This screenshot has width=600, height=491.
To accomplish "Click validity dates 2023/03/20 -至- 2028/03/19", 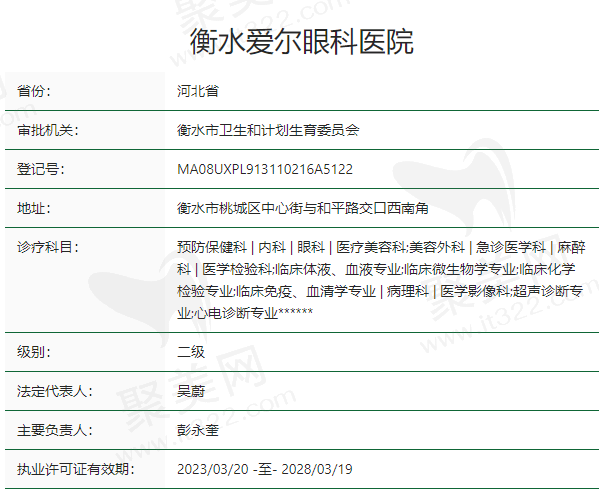I will pos(264,469).
